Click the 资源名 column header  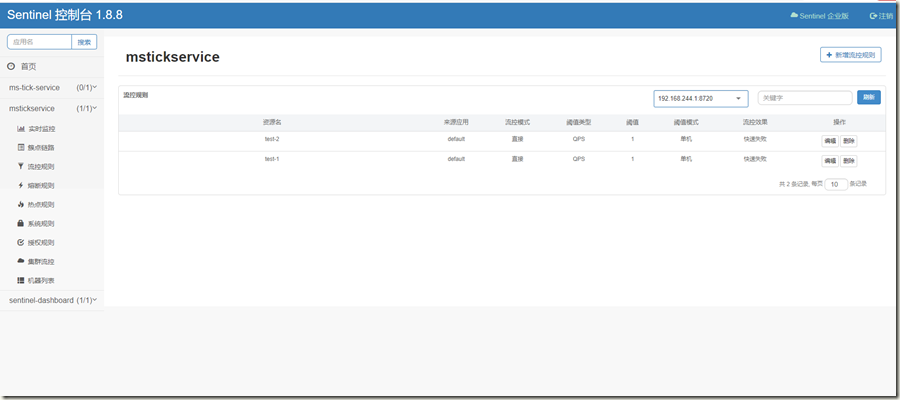[271, 122]
